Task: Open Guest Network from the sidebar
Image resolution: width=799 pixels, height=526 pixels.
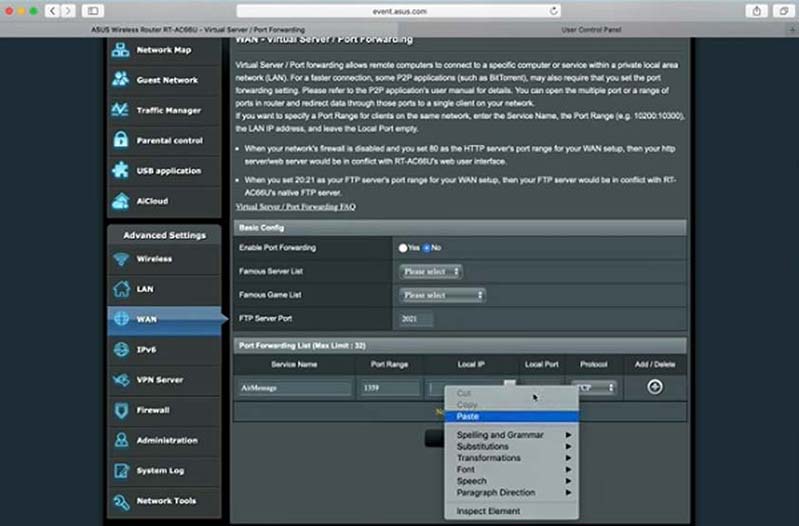Action: click(121, 80)
